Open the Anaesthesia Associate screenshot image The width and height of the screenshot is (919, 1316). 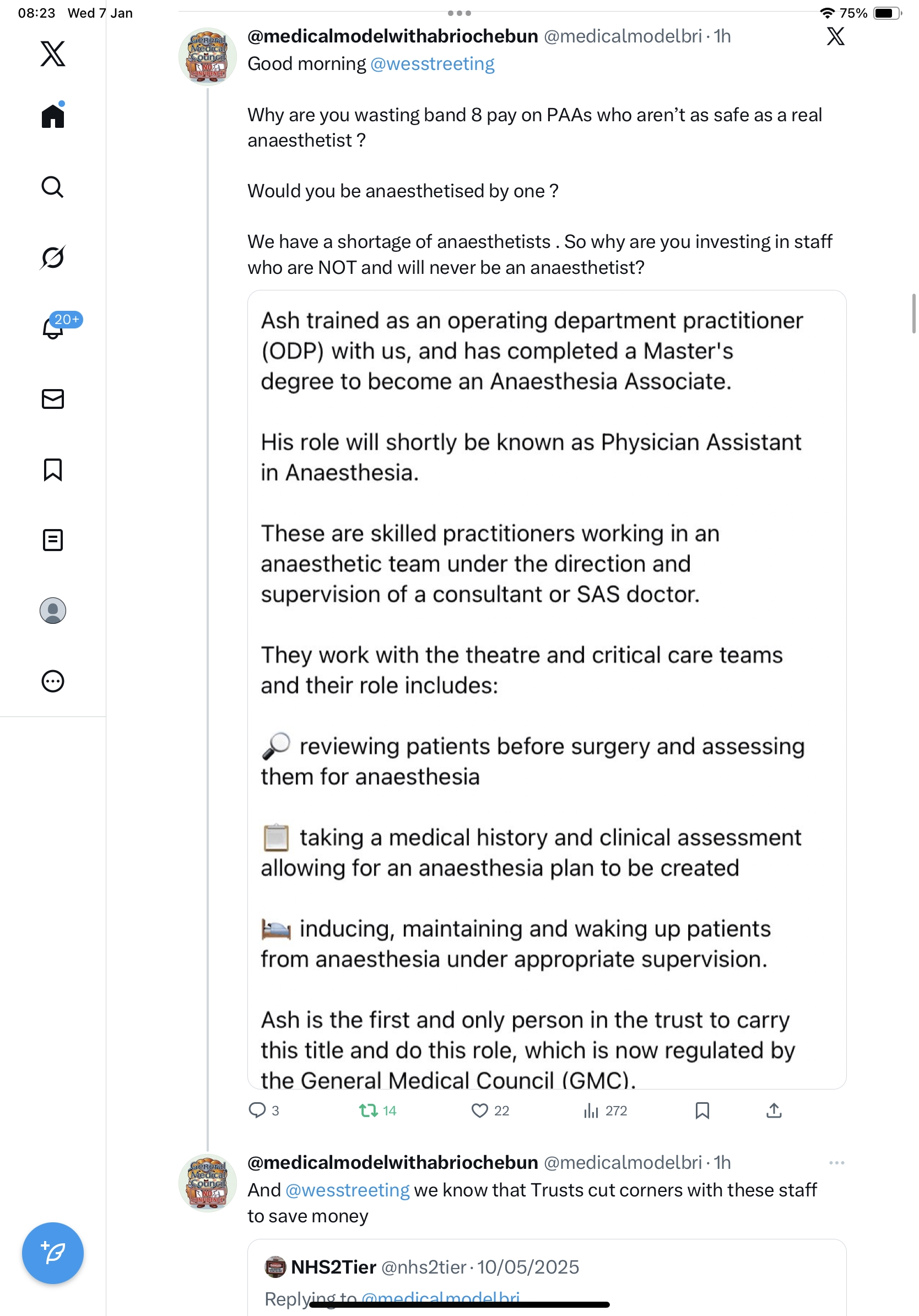pos(547,689)
